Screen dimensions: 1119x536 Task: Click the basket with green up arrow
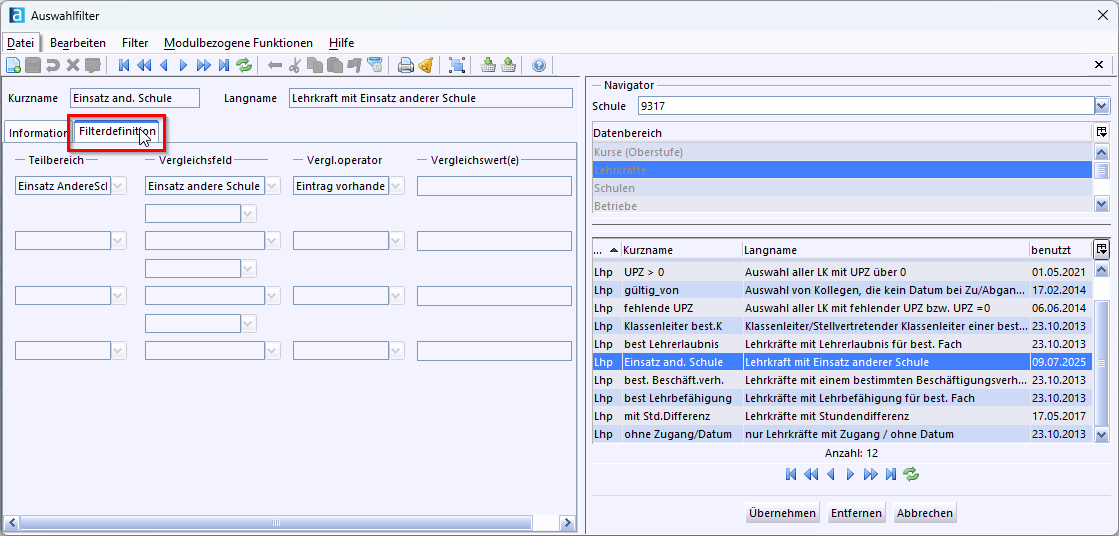pyautogui.click(x=508, y=66)
